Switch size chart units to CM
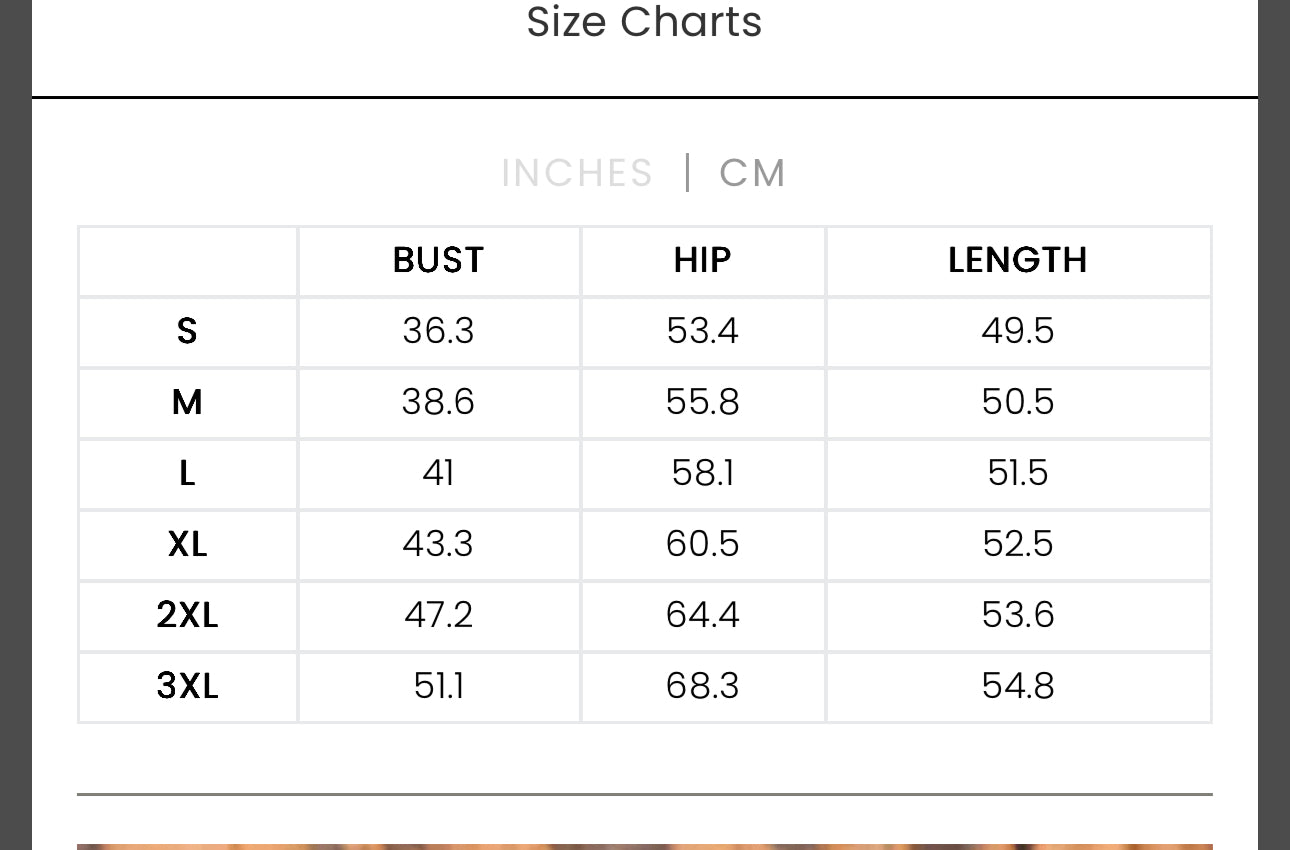This screenshot has height=850, width=1290. (752, 173)
